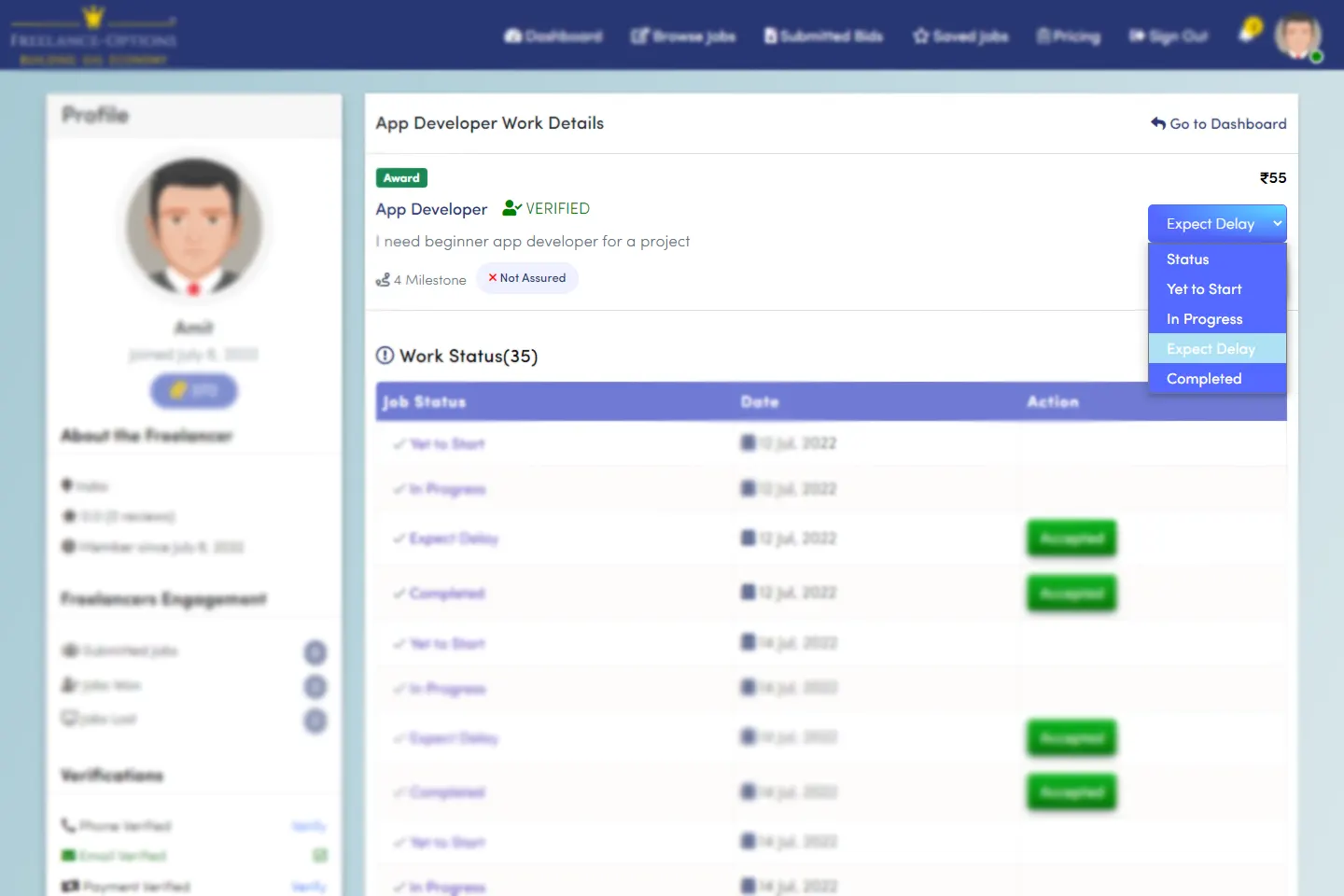Click the info icon beside Work Status
This screenshot has width=1344, height=896.
[x=385, y=356]
